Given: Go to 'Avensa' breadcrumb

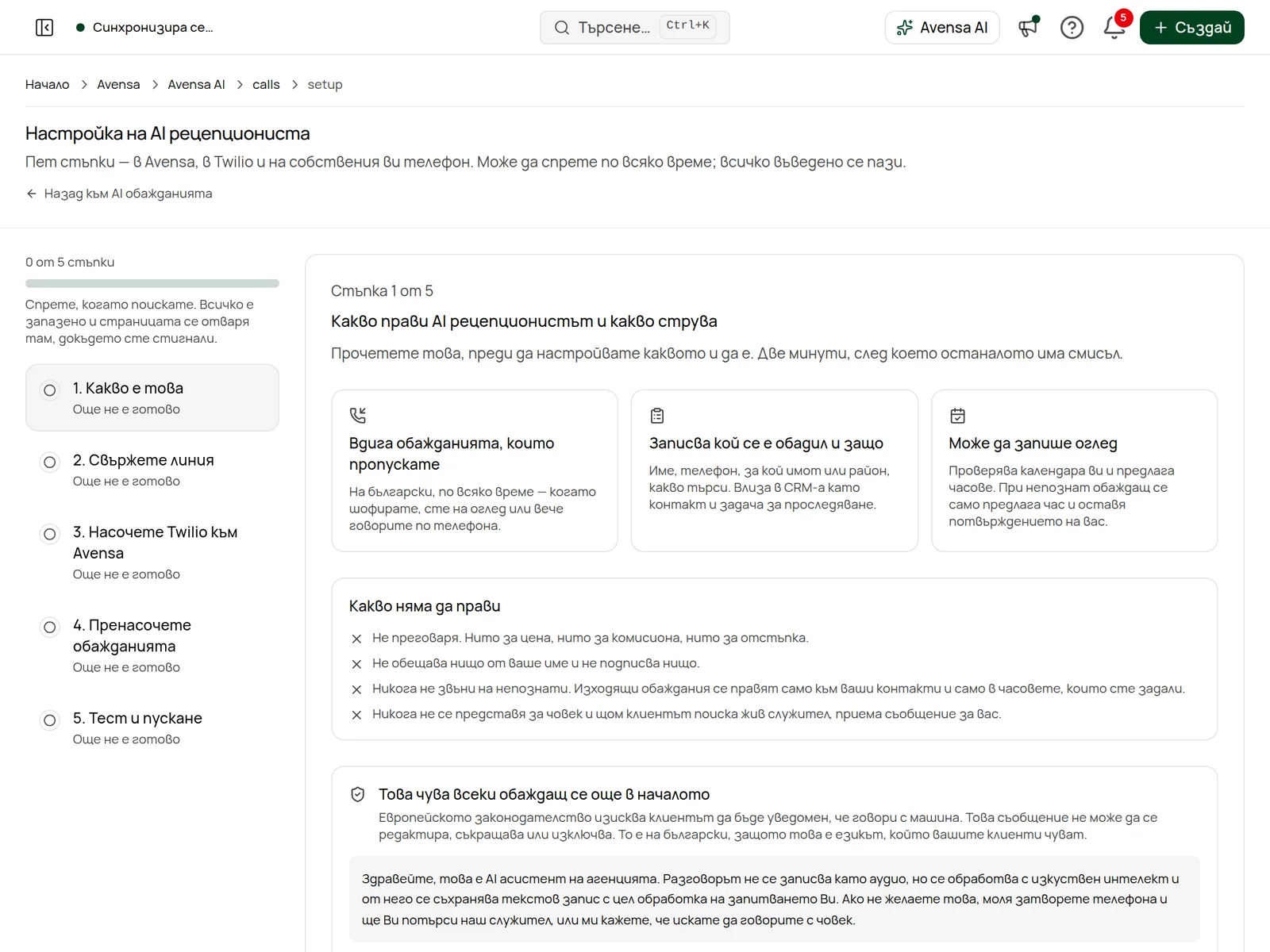Looking at the screenshot, I should [x=118, y=84].
